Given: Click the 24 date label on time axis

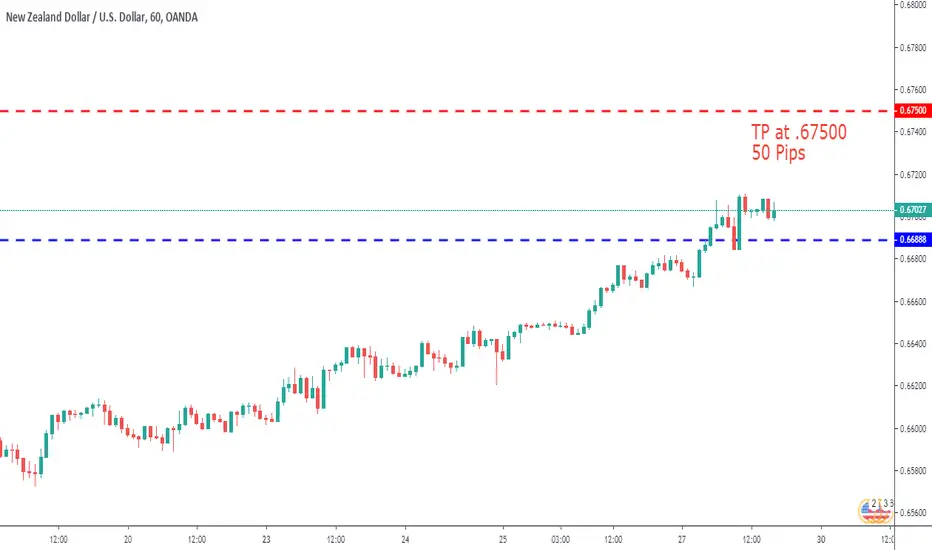Looking at the screenshot, I should click(405, 539).
